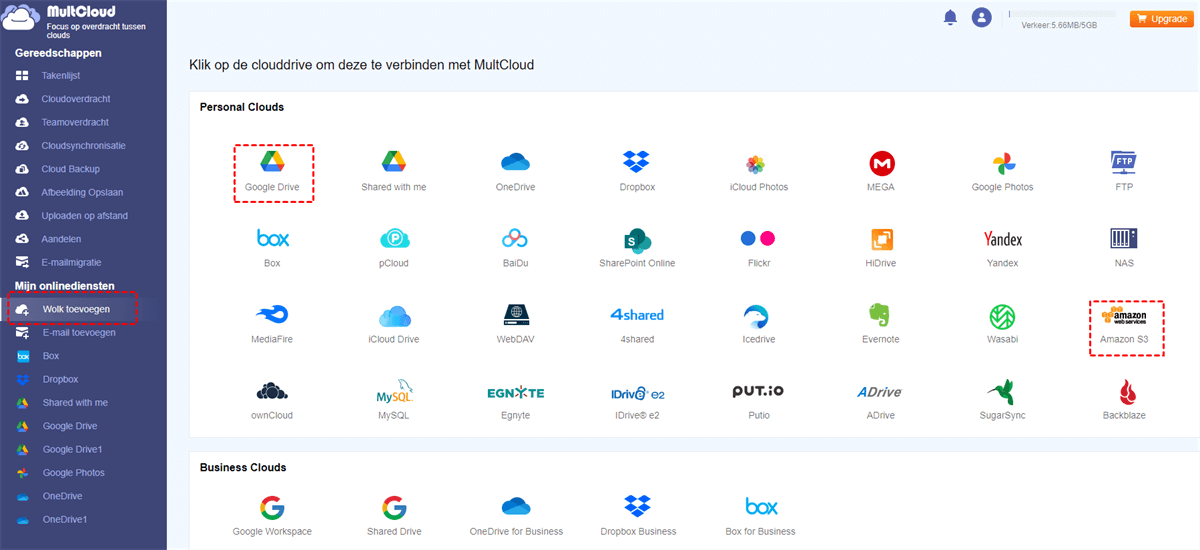Select the SugarSync cloud
The image size is (1200, 550).
point(1003,401)
